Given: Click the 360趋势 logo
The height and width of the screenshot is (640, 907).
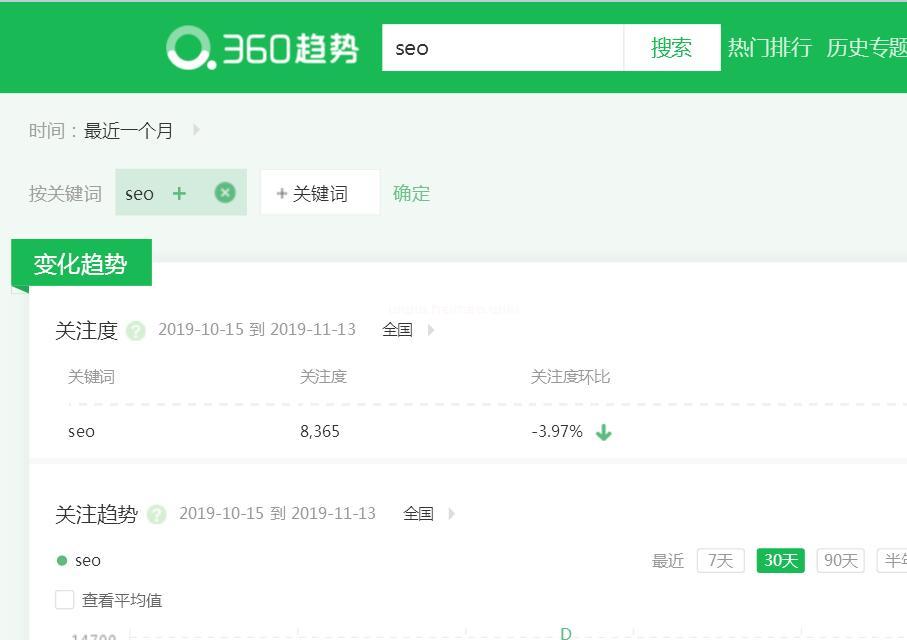Looking at the screenshot, I should click(x=262, y=47).
